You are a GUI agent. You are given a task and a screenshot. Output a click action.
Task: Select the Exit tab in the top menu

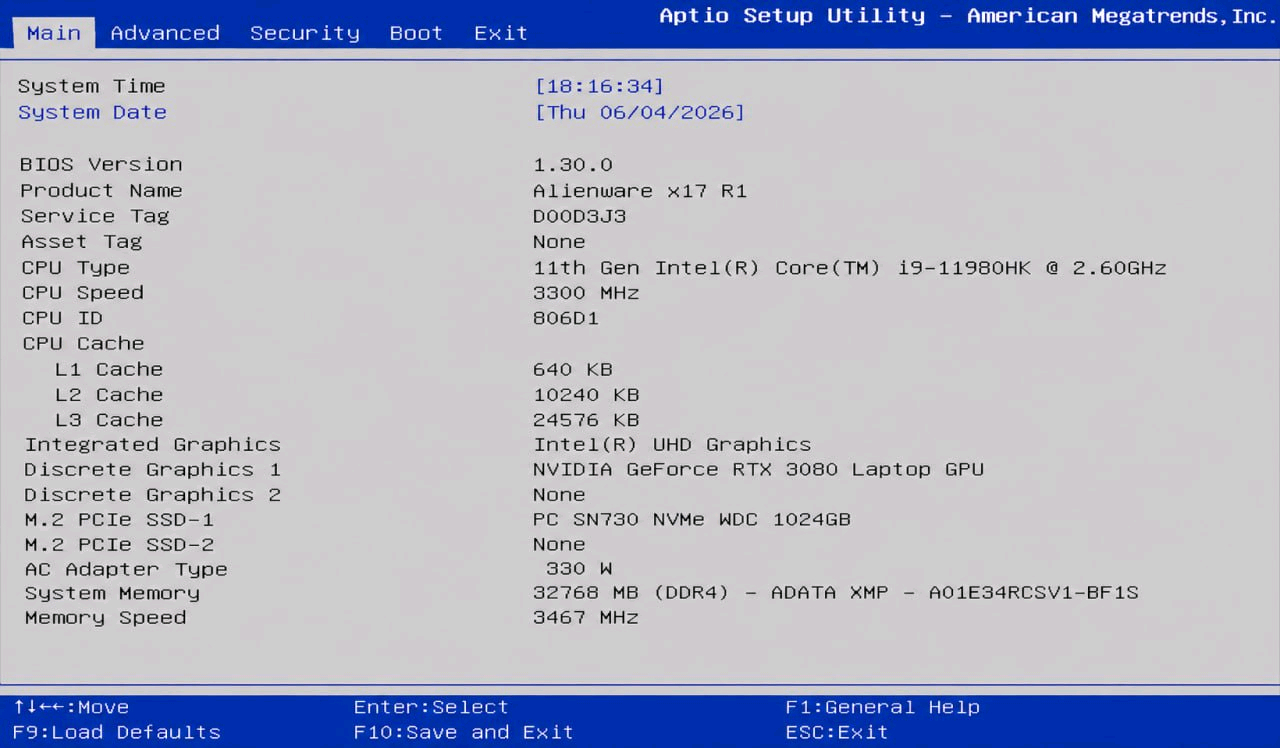tap(501, 33)
